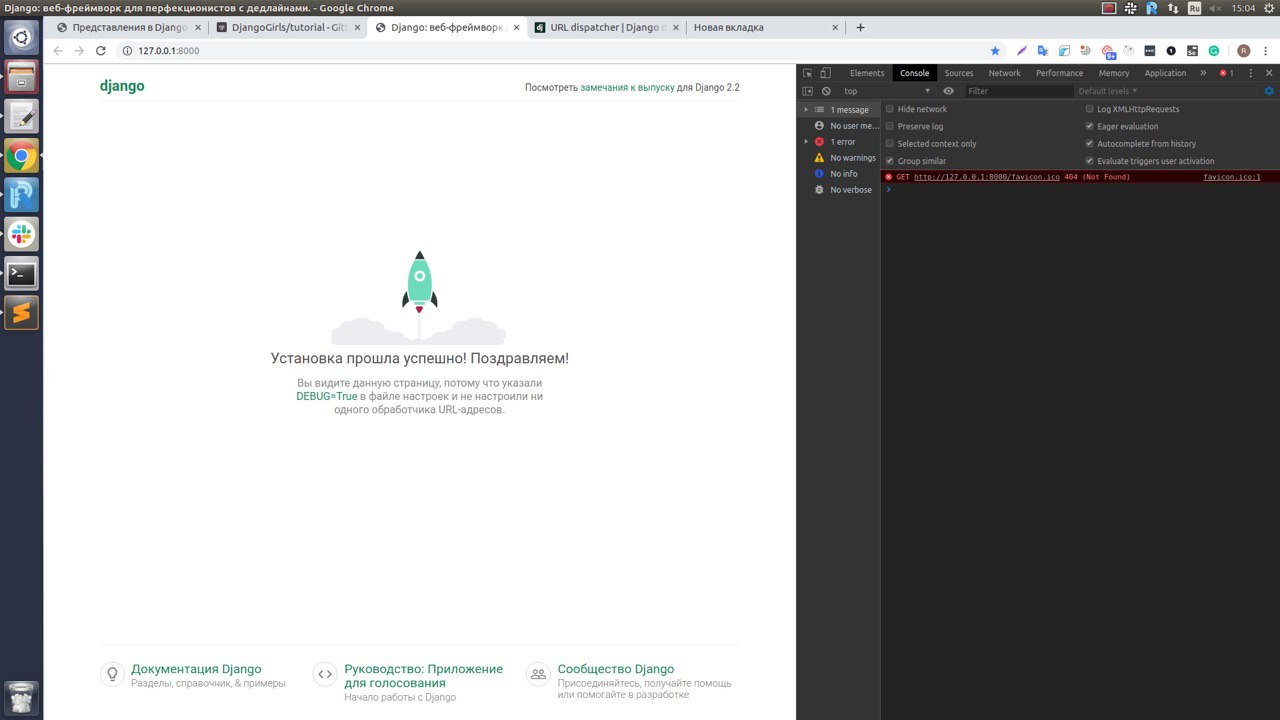Open the 'Сообщество Django' link
Viewport: 1280px width, 720px height.
[x=616, y=669]
